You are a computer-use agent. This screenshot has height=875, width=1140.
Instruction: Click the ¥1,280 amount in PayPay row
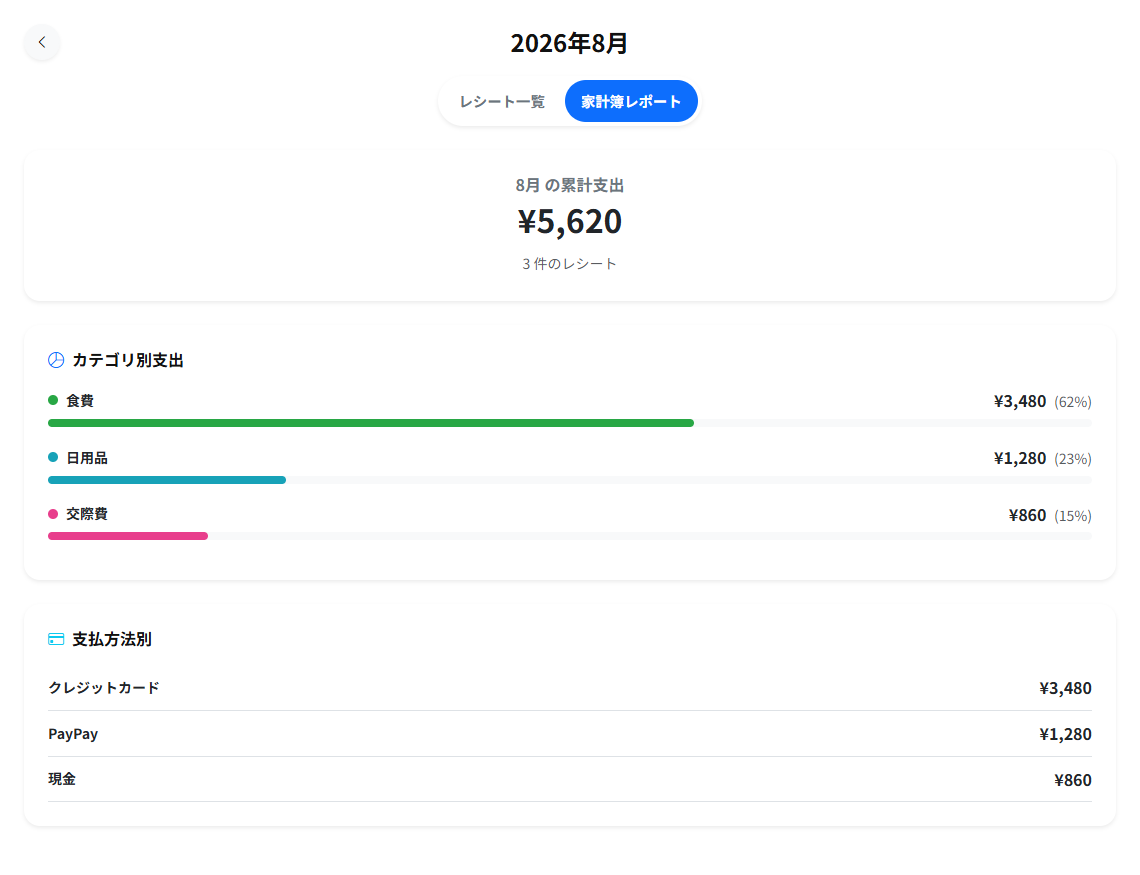(x=1065, y=734)
